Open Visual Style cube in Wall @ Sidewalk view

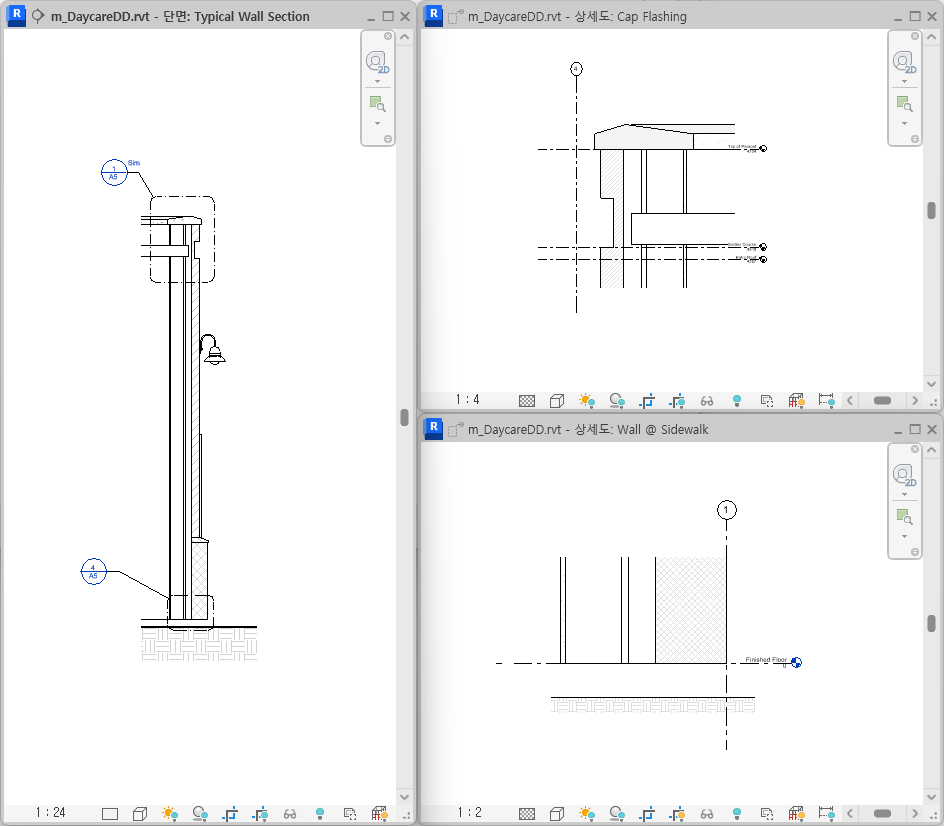click(x=557, y=814)
